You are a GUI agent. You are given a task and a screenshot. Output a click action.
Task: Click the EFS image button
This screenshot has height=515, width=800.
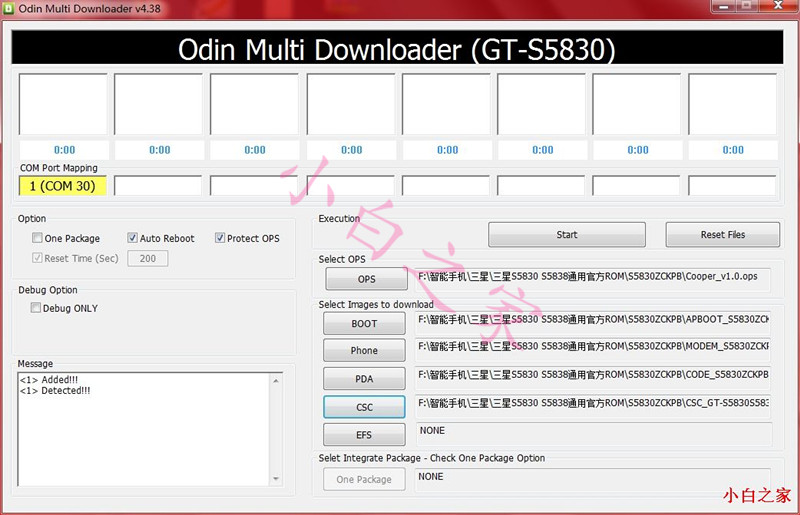click(364, 435)
